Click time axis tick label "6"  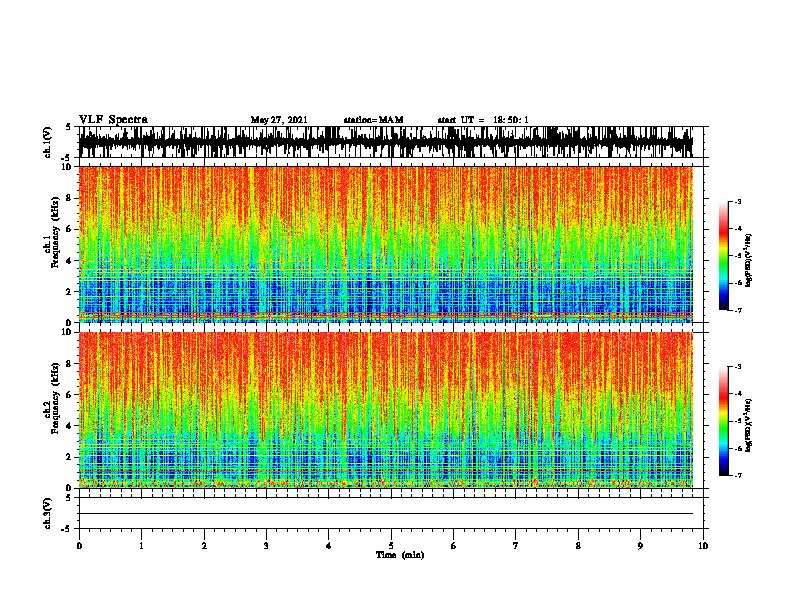coord(454,546)
